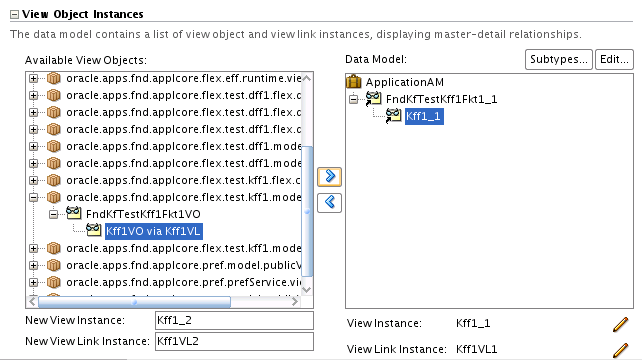Select FndKfTestKff1Fkt1_1 in Data Model
Image resolution: width=642 pixels, height=360 pixels.
[x=441, y=99]
